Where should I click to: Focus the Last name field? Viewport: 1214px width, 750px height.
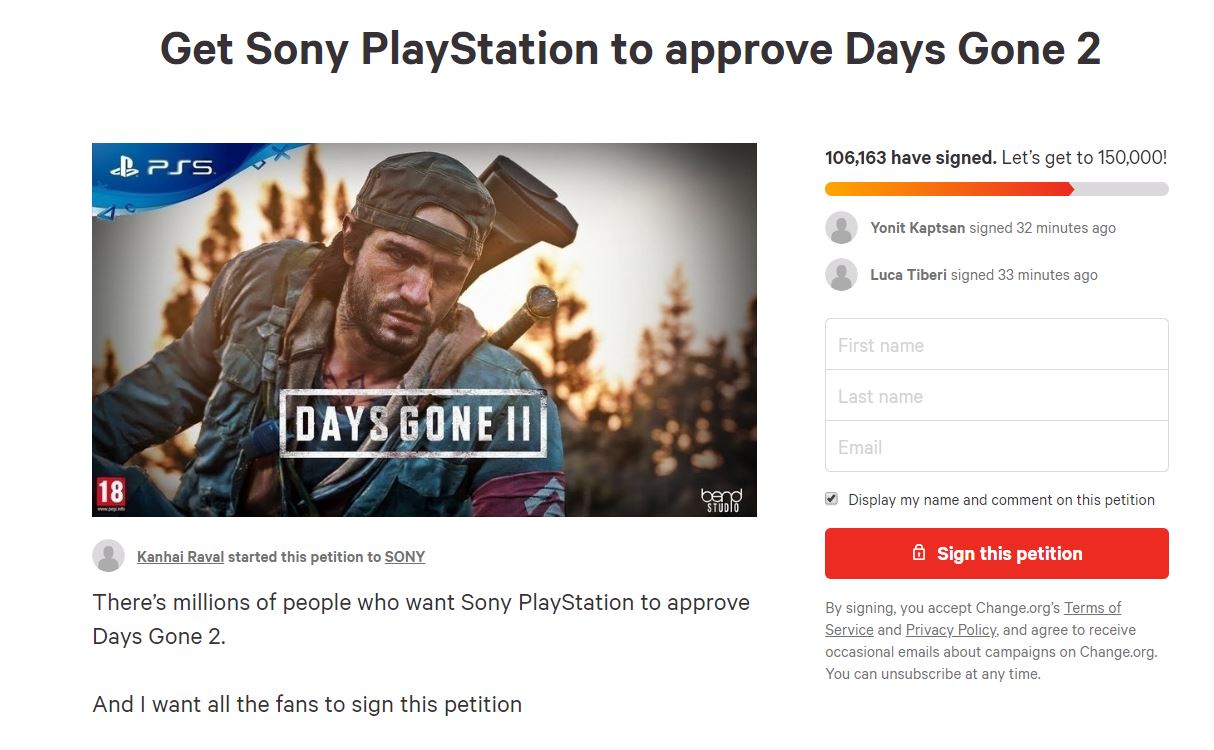coord(996,396)
